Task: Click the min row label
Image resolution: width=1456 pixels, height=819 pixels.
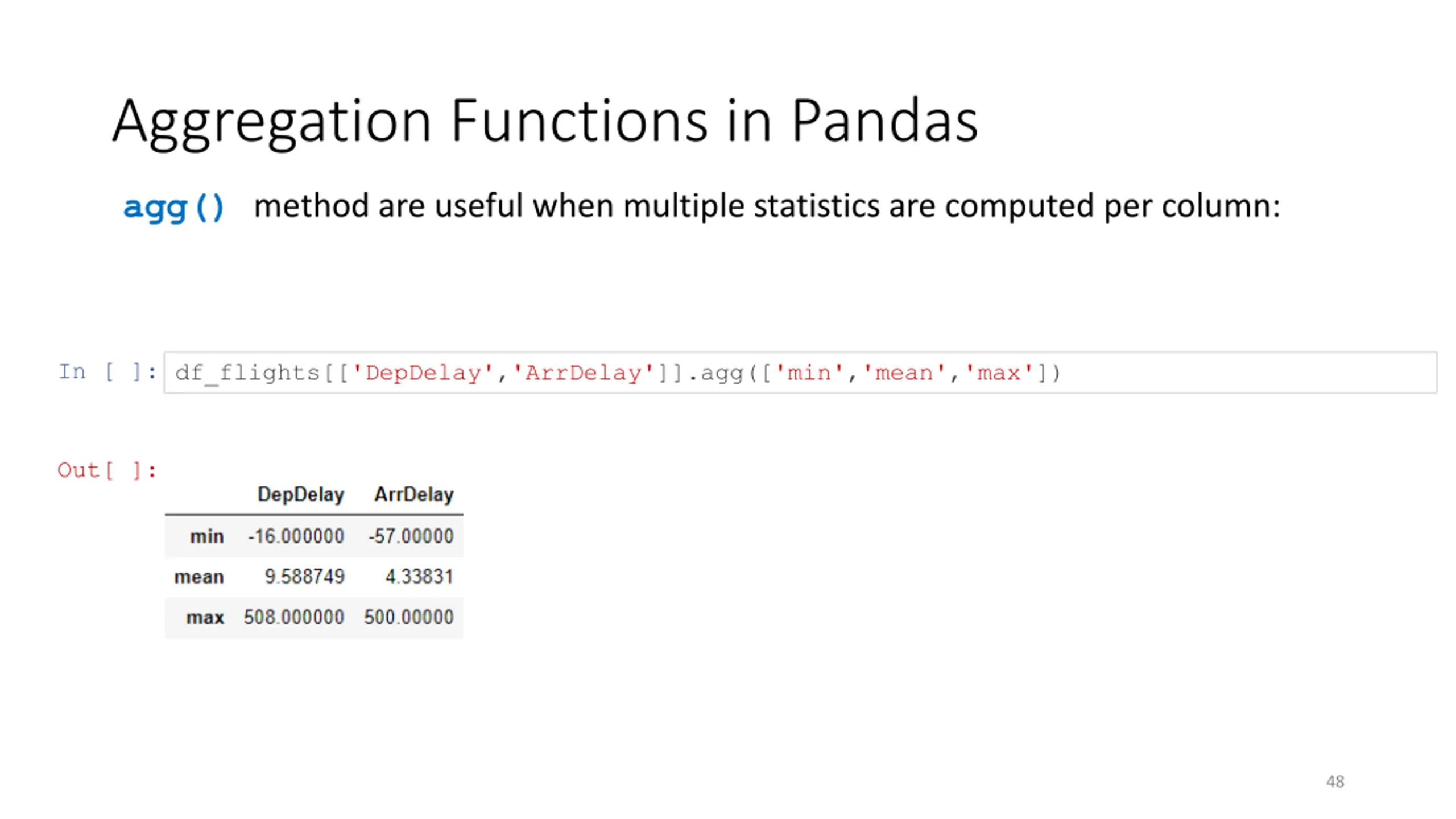Action: [x=206, y=536]
